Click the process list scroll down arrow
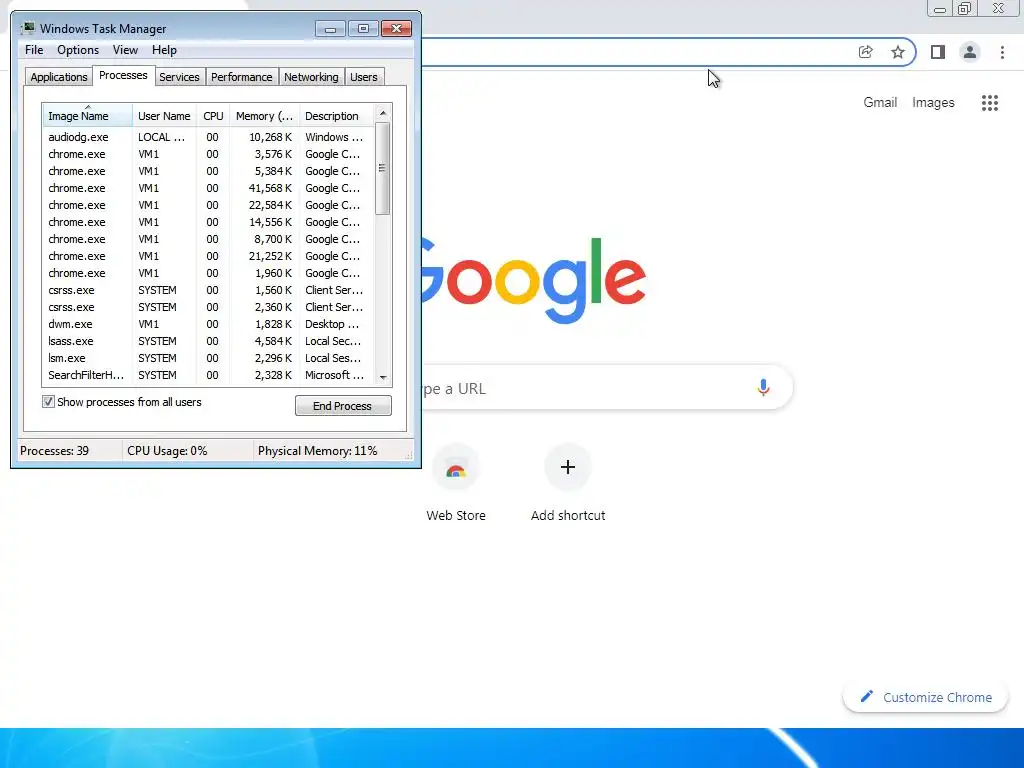Viewport: 1024px width, 768px height. [x=383, y=377]
